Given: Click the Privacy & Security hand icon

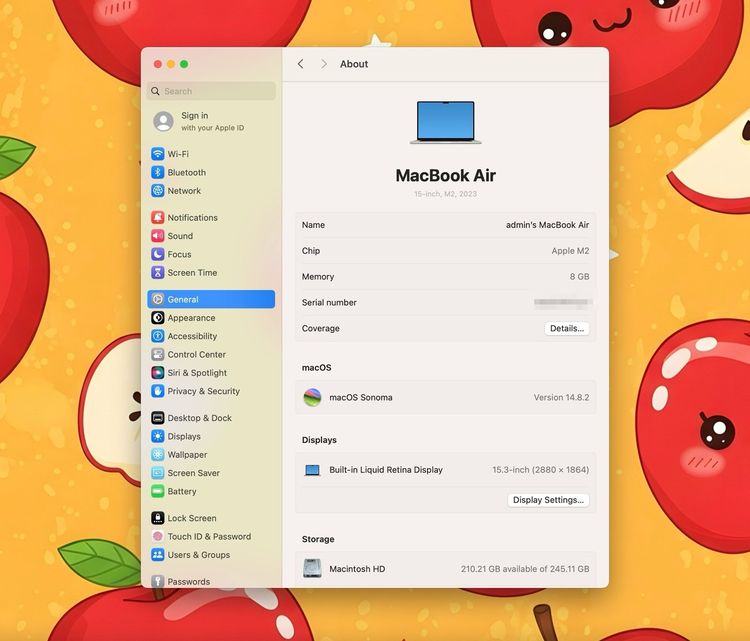Looking at the screenshot, I should point(157,391).
